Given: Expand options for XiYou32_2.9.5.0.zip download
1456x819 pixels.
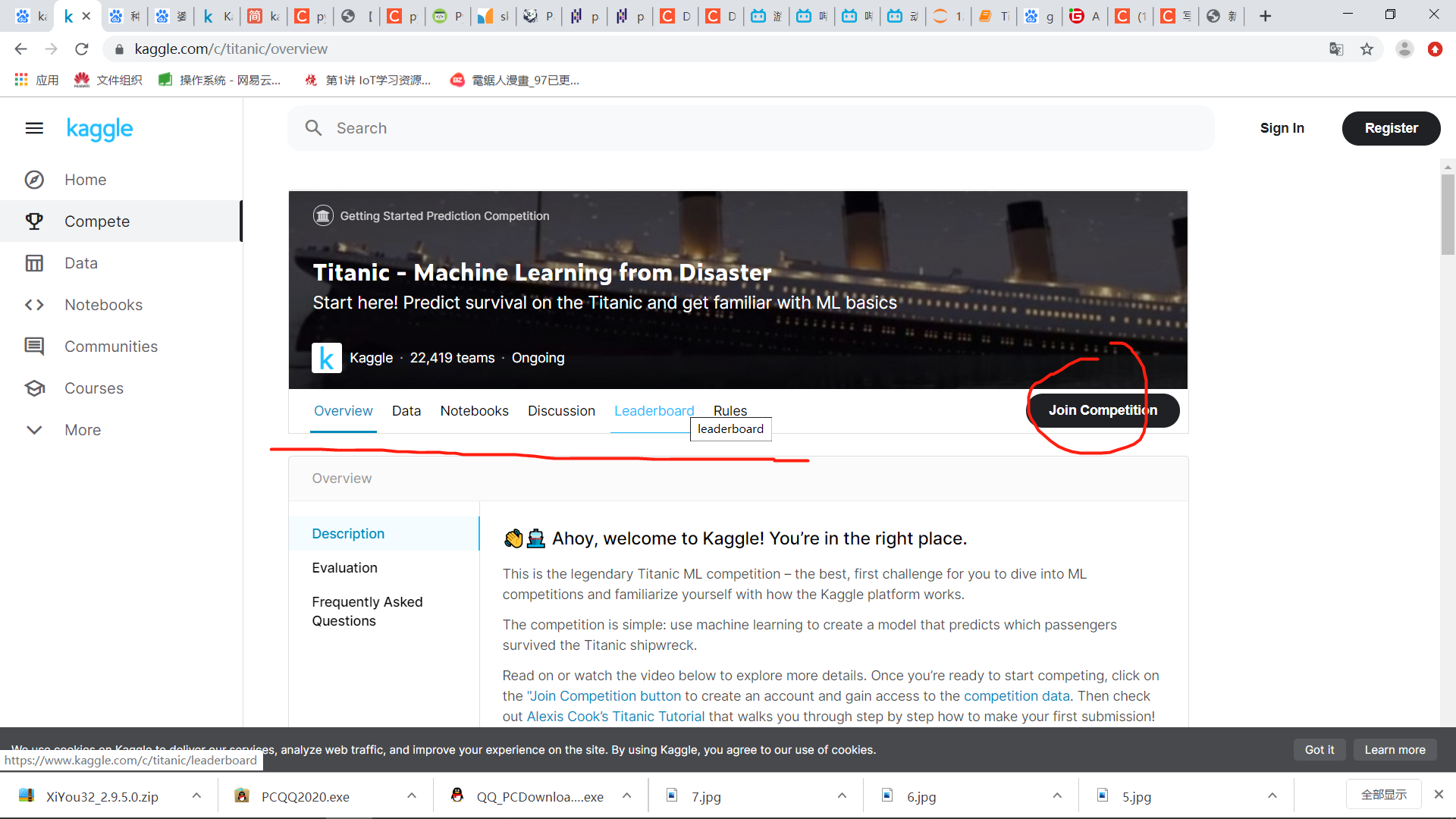Looking at the screenshot, I should pyautogui.click(x=196, y=795).
